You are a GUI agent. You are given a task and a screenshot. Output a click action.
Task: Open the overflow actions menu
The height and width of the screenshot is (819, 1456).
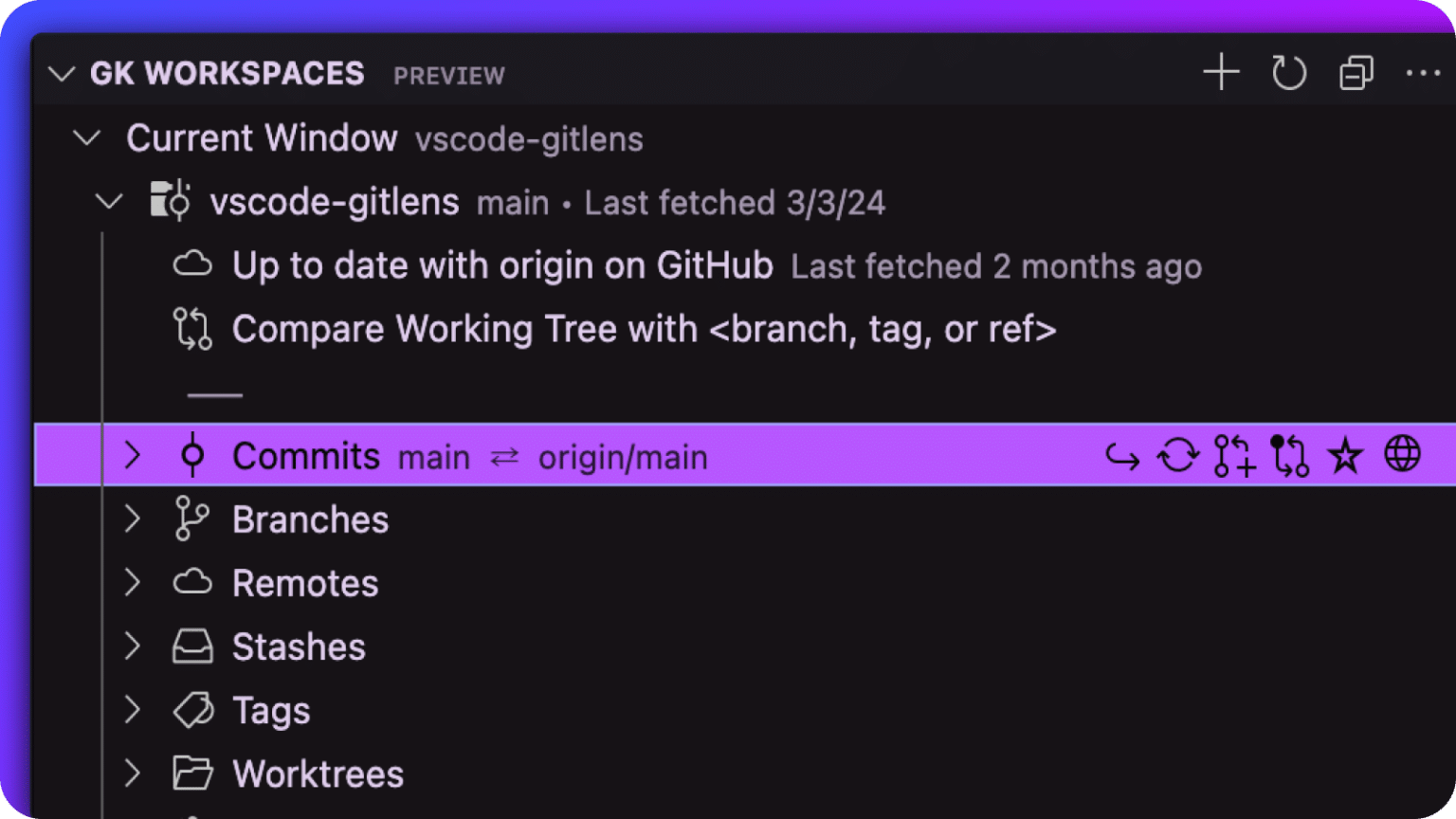click(1423, 72)
